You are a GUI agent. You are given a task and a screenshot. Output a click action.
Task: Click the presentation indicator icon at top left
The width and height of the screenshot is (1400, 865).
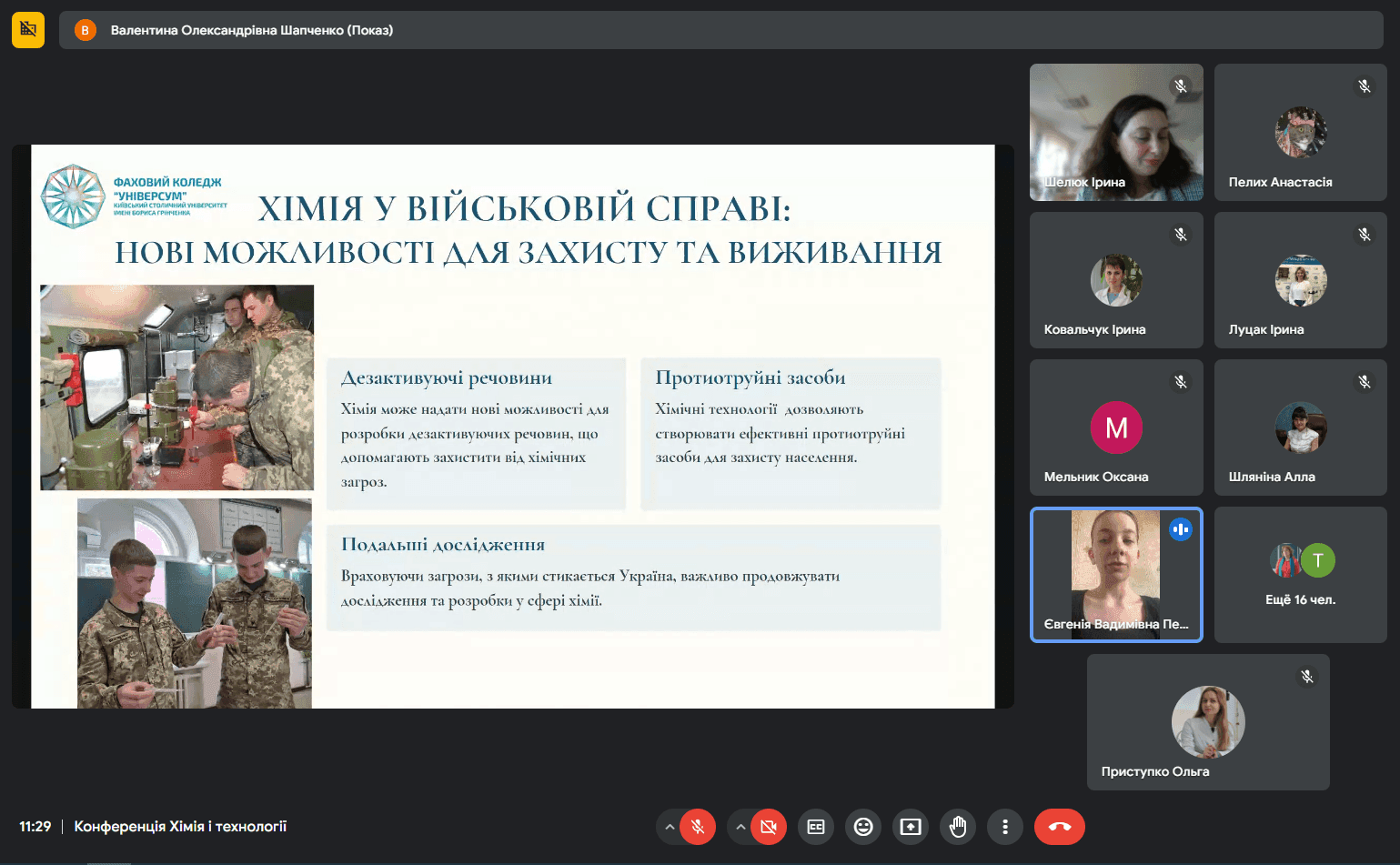(28, 30)
